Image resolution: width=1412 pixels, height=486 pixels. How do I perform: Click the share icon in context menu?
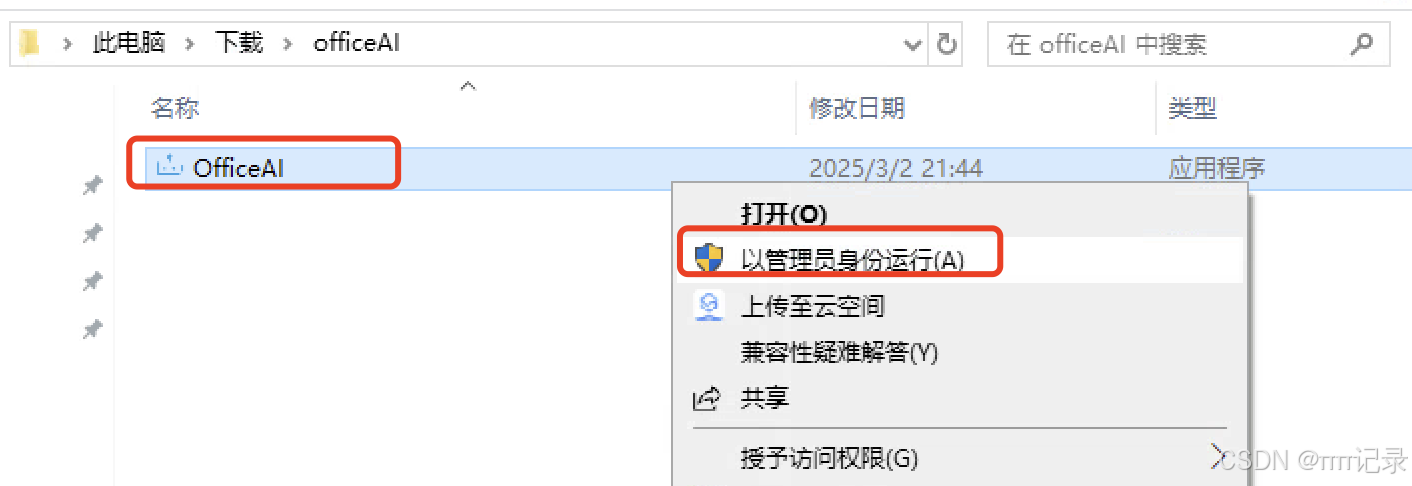click(707, 399)
